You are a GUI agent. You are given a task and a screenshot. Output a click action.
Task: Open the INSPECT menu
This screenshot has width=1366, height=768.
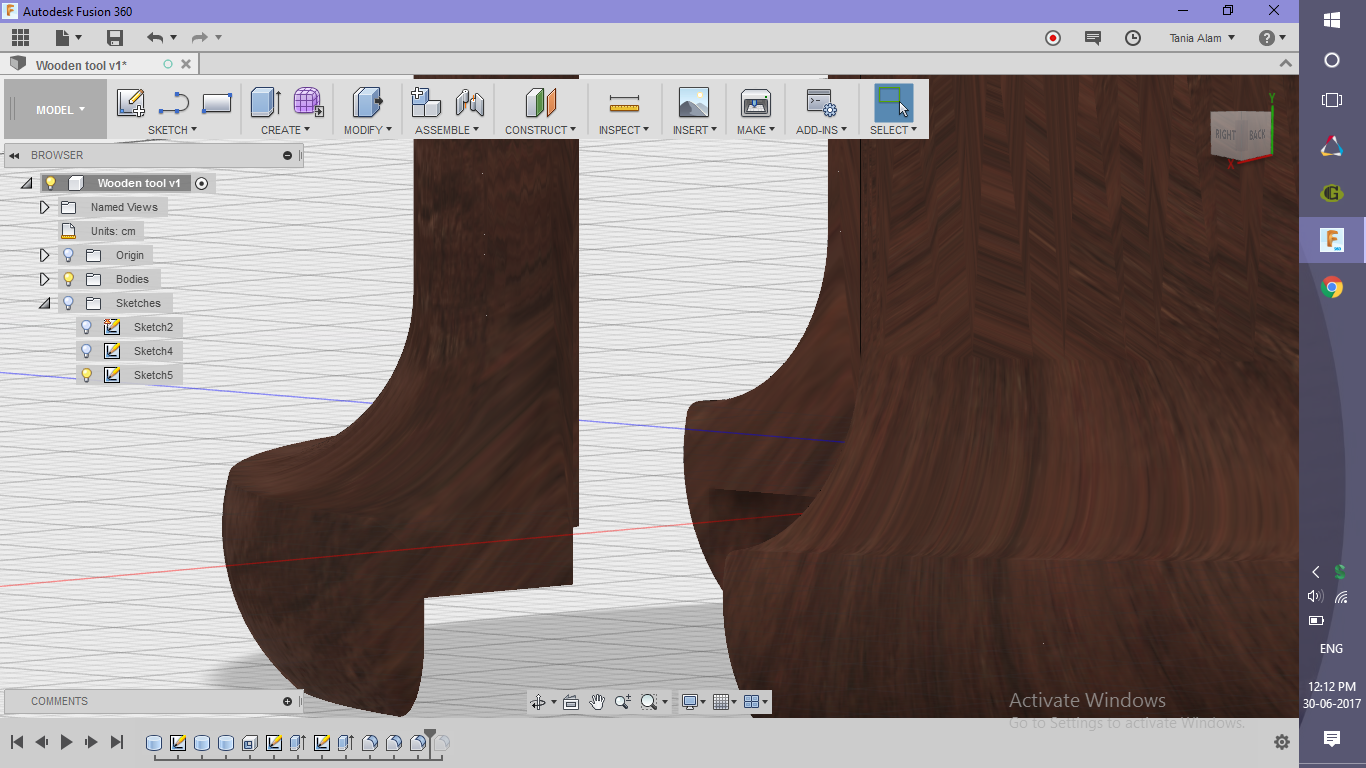624,130
